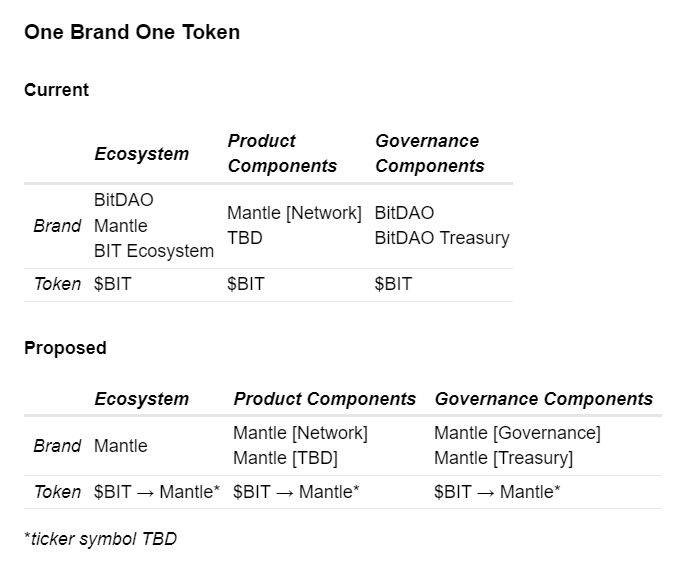Select the 'Proposed' section heading
Image resolution: width=693 pixels, height=570 pixels.
65,348
